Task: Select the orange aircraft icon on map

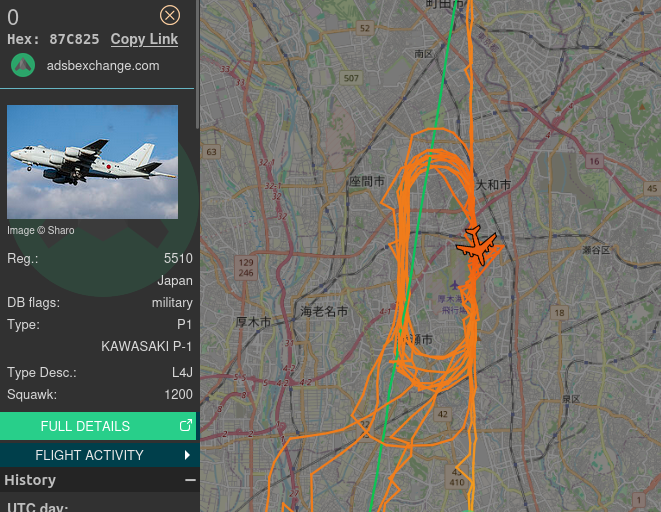Action: pyautogui.click(x=476, y=246)
